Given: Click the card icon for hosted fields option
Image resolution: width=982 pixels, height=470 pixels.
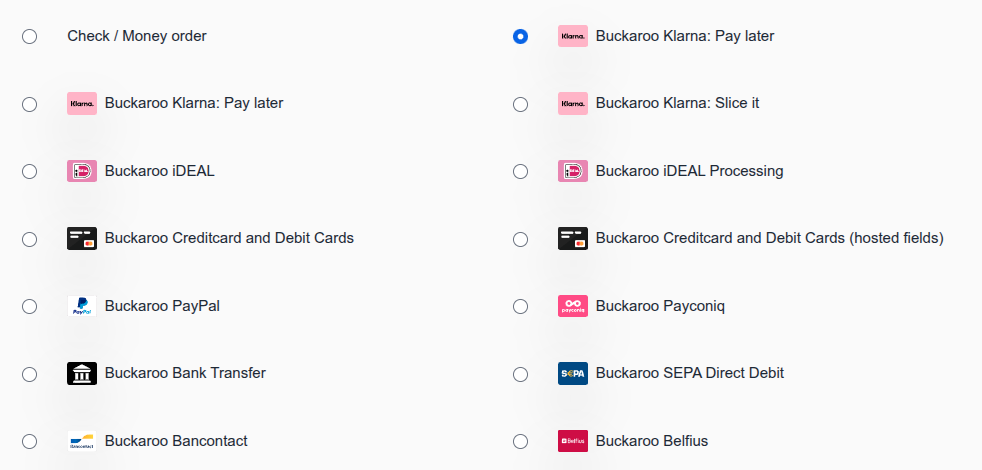Looking at the screenshot, I should (x=573, y=239).
